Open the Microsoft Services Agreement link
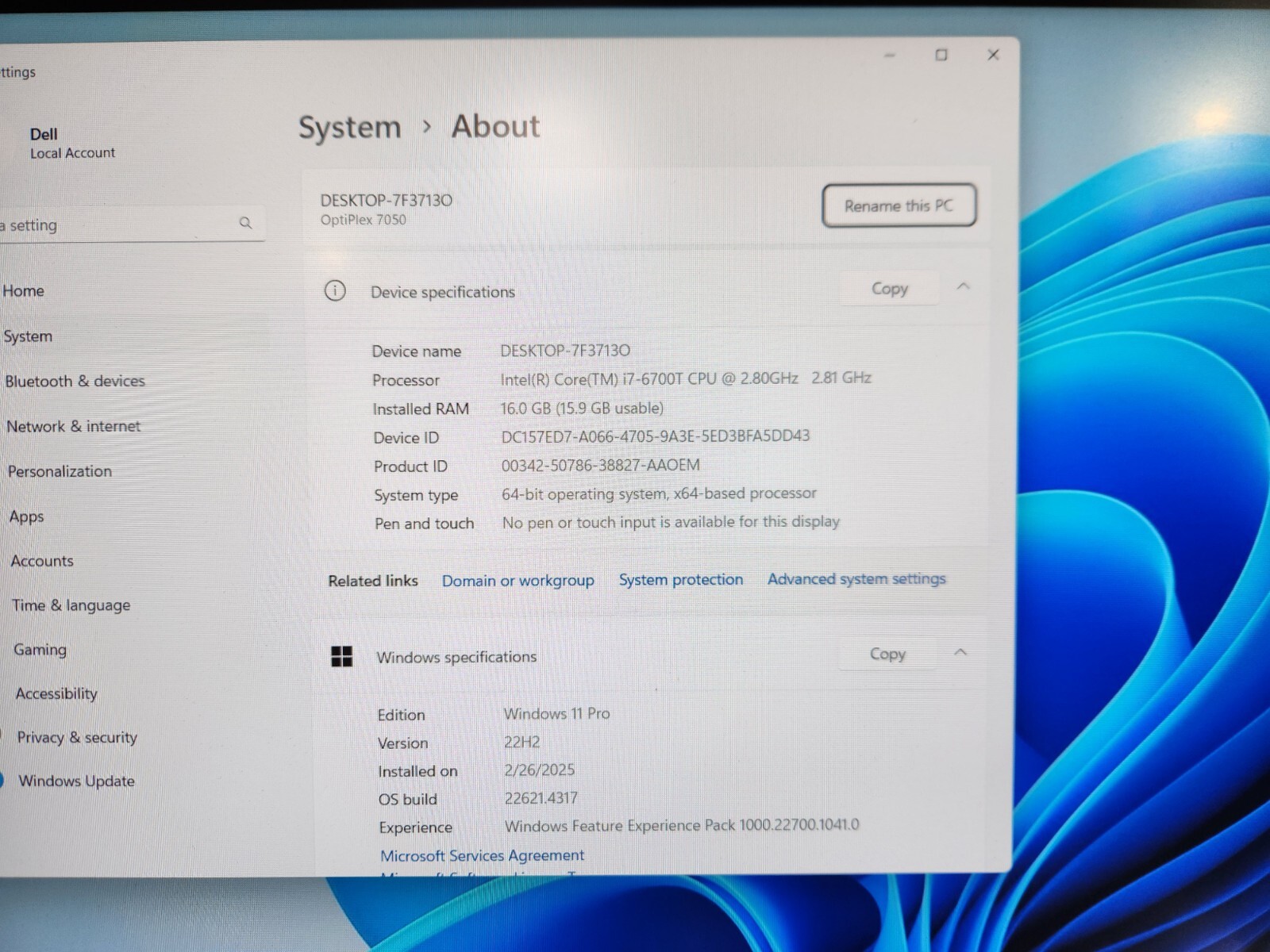 [482, 855]
